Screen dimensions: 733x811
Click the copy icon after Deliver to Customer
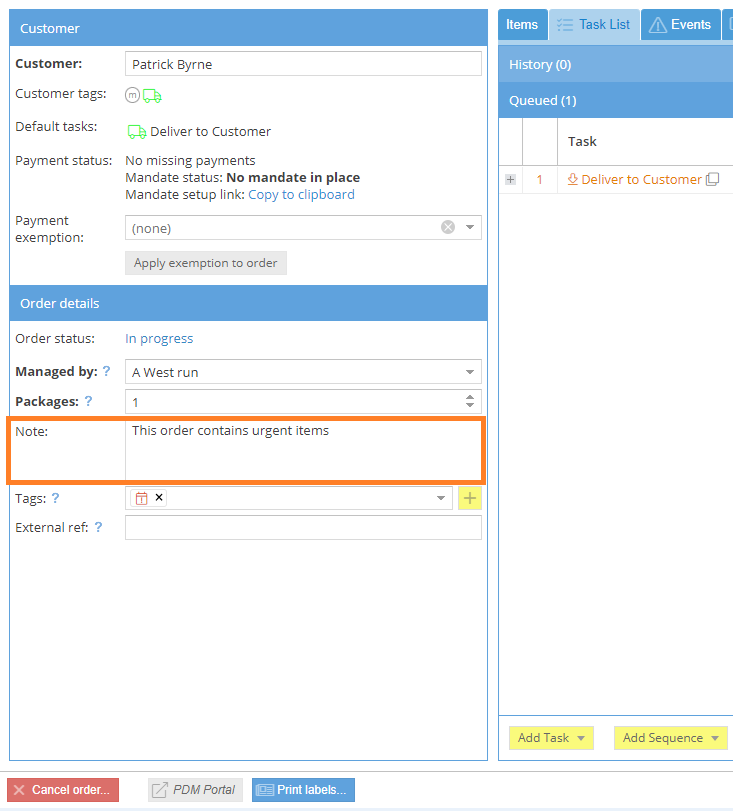pyautogui.click(x=712, y=180)
